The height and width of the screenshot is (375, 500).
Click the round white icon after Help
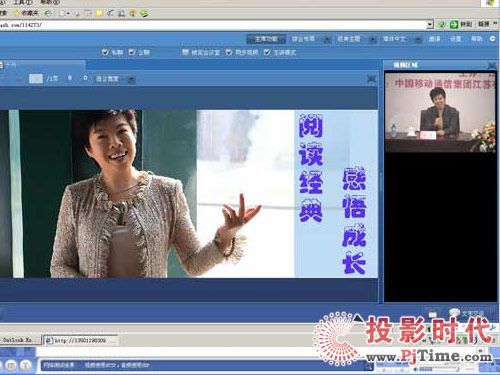pos(492,39)
